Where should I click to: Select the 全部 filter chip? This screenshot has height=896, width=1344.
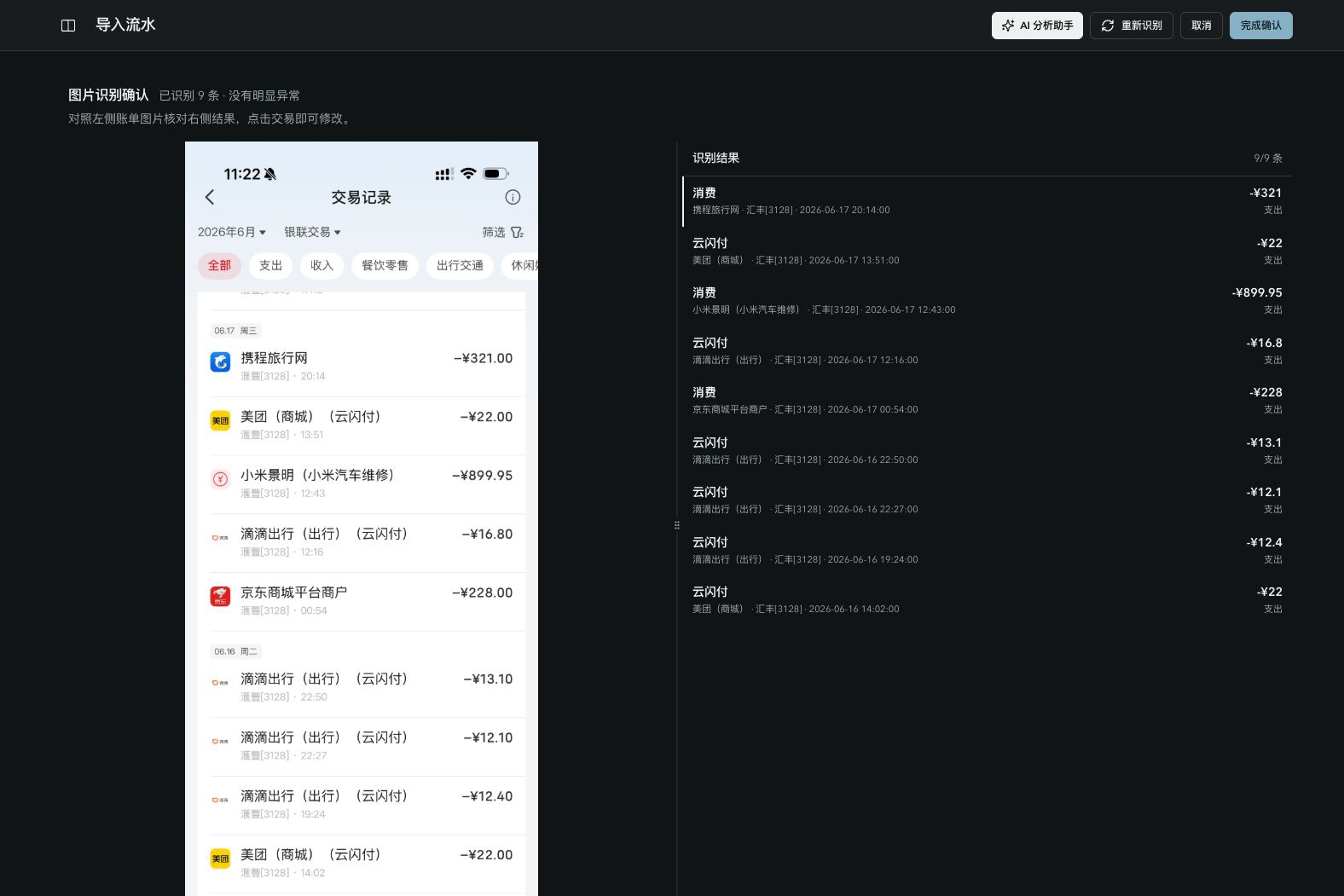coord(219,265)
